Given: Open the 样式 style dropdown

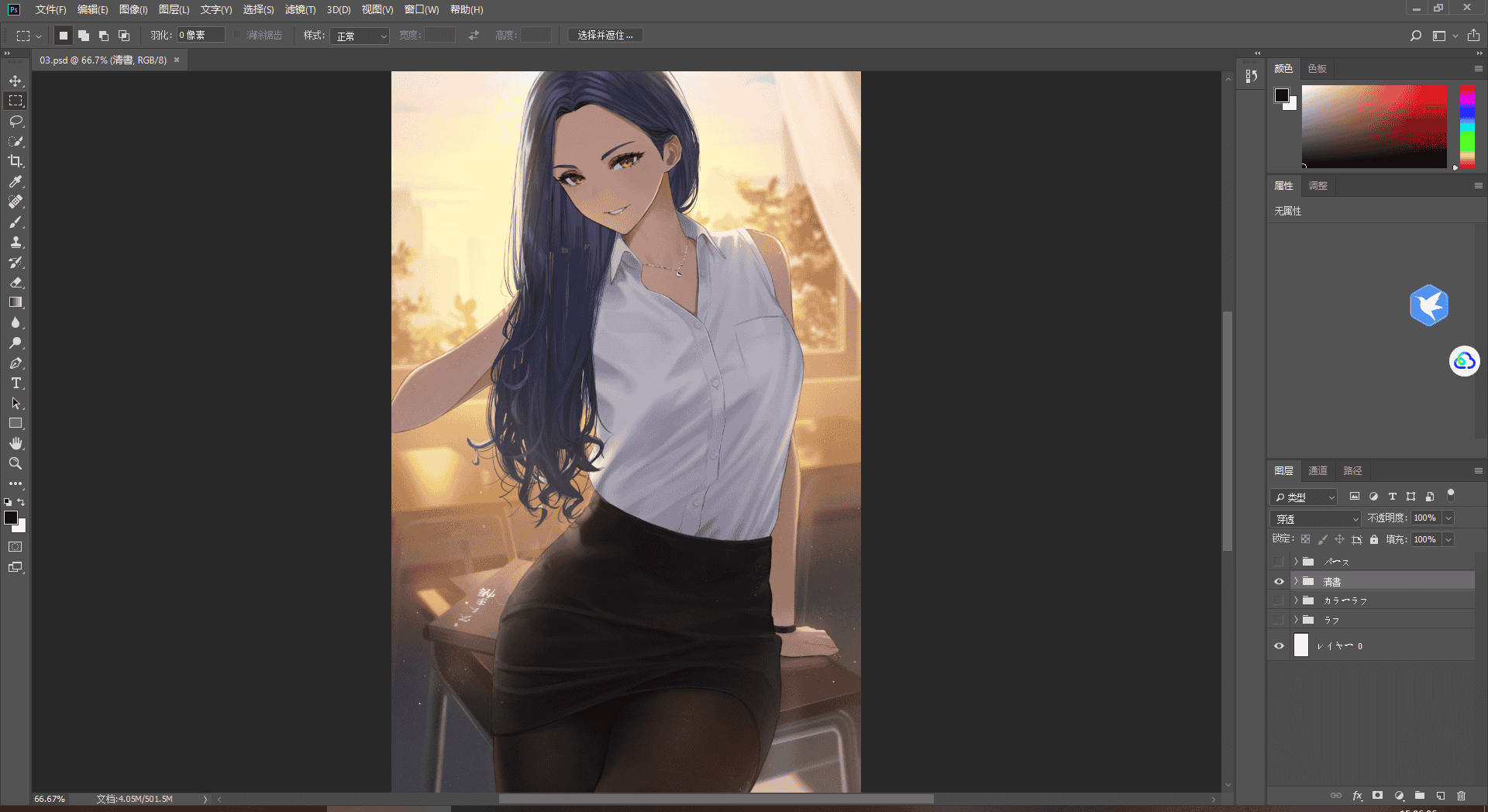Looking at the screenshot, I should [360, 36].
